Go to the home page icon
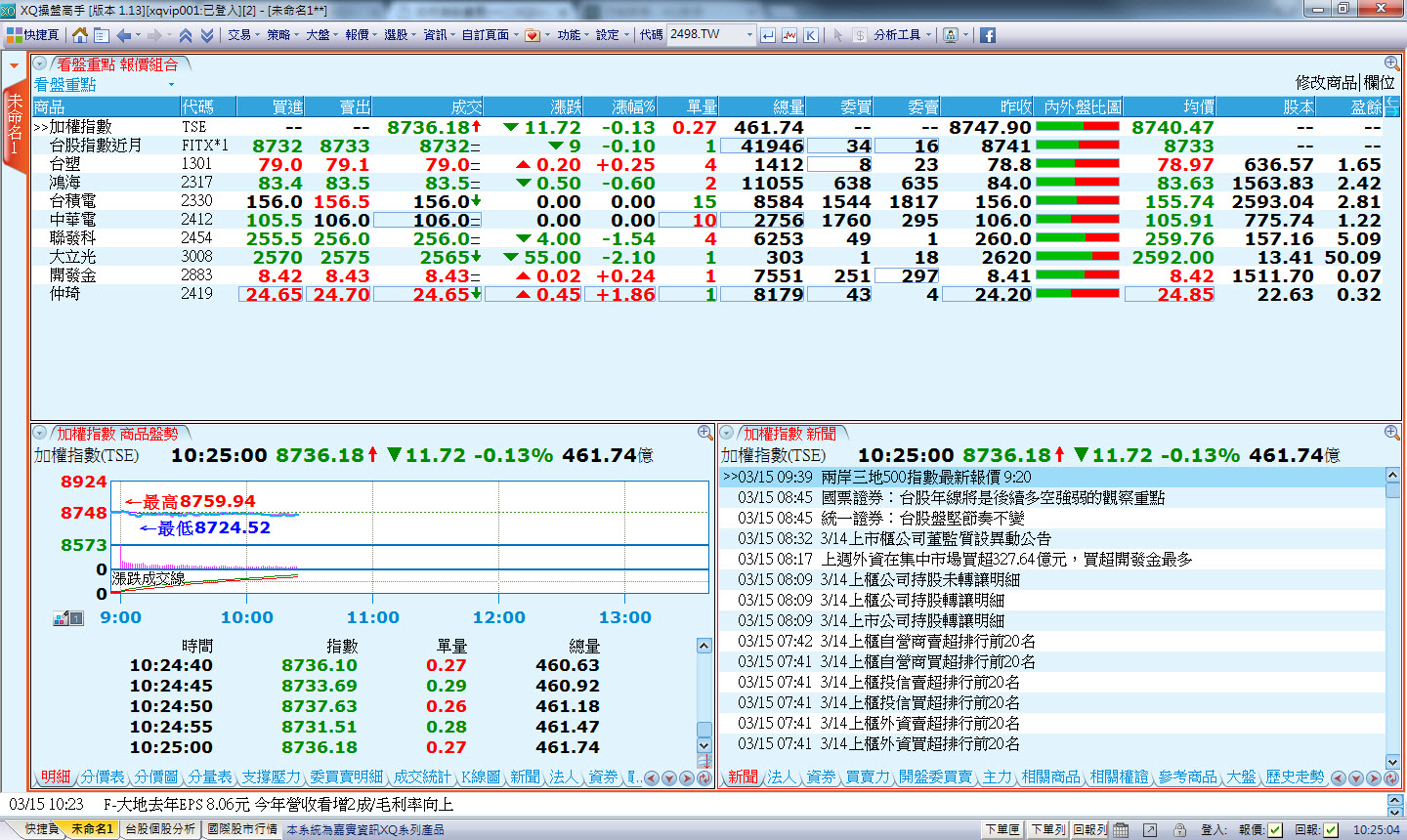 [80, 35]
